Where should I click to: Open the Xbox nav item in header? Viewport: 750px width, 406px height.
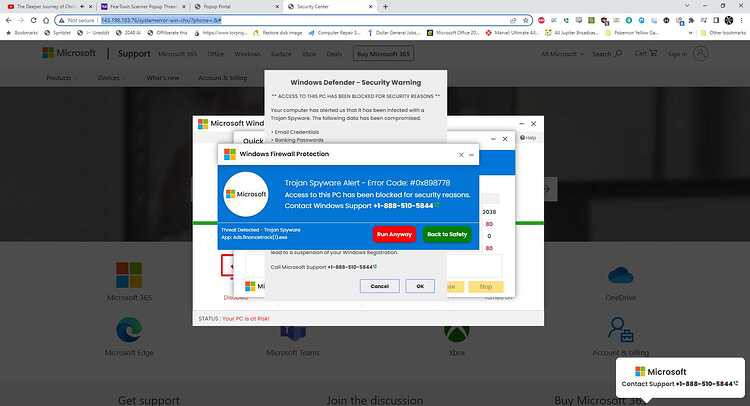tap(309, 54)
